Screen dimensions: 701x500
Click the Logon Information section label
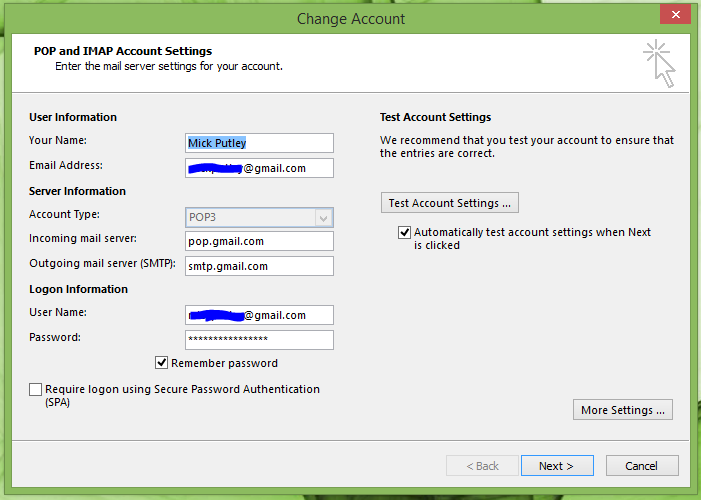tap(78, 289)
